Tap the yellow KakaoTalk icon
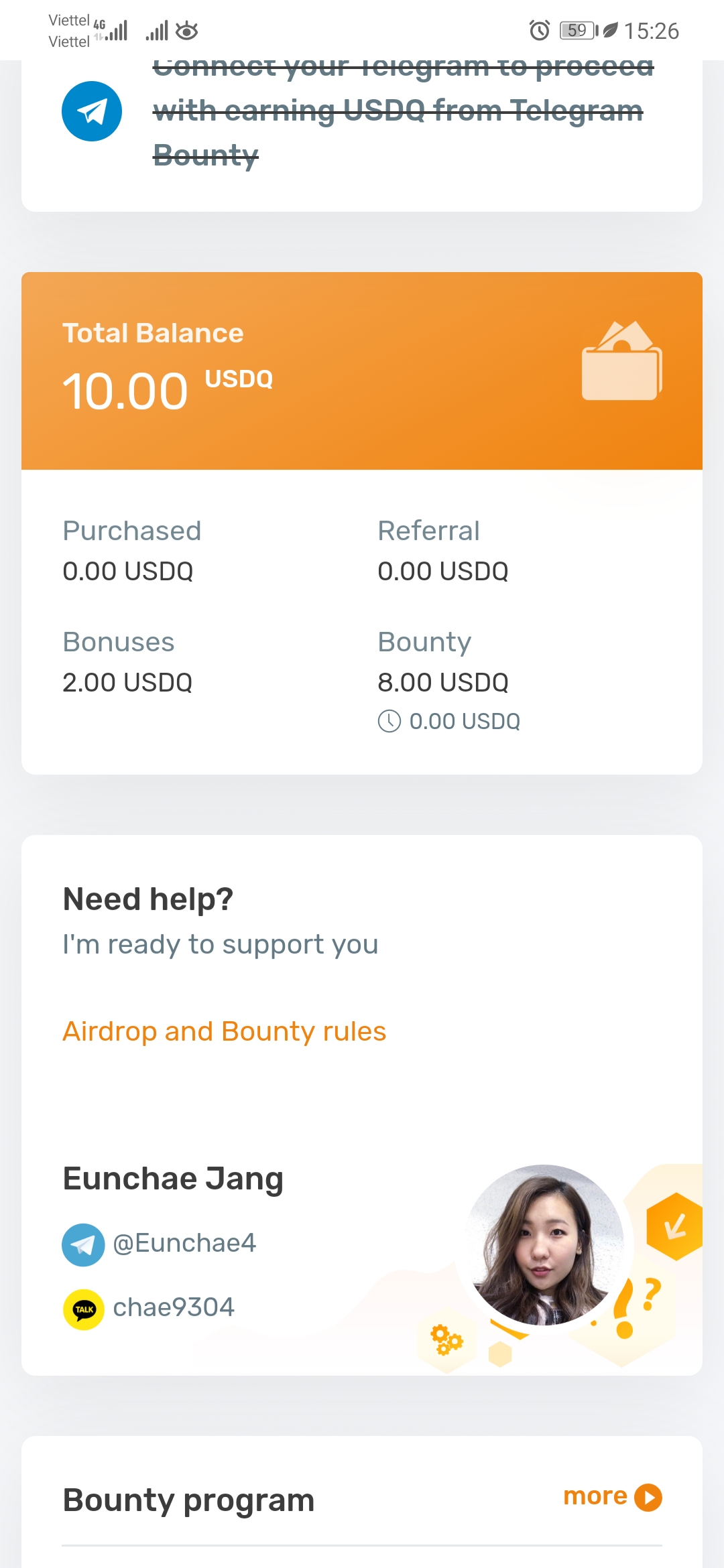Image resolution: width=724 pixels, height=1568 pixels. (83, 1309)
